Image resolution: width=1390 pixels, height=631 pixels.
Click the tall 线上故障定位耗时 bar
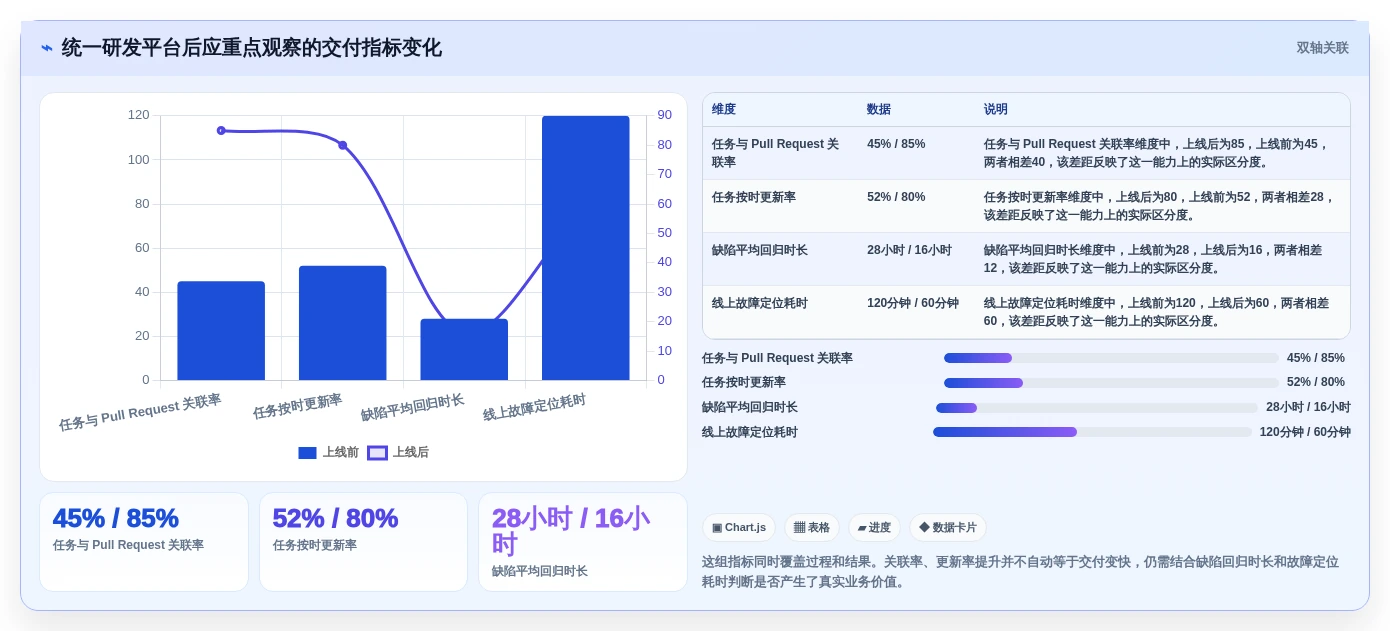coord(586,248)
